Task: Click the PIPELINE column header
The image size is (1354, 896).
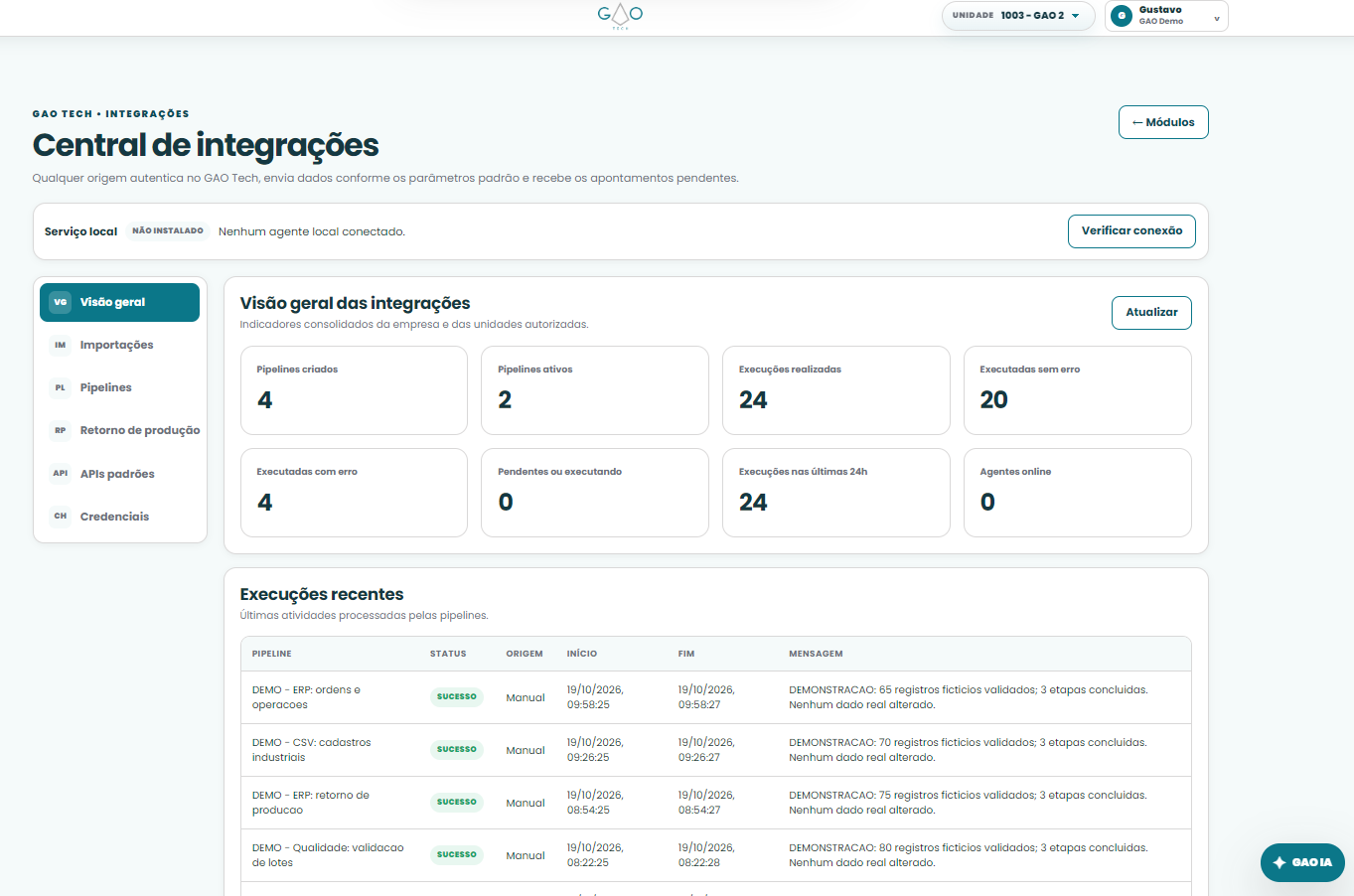Action: [272, 654]
